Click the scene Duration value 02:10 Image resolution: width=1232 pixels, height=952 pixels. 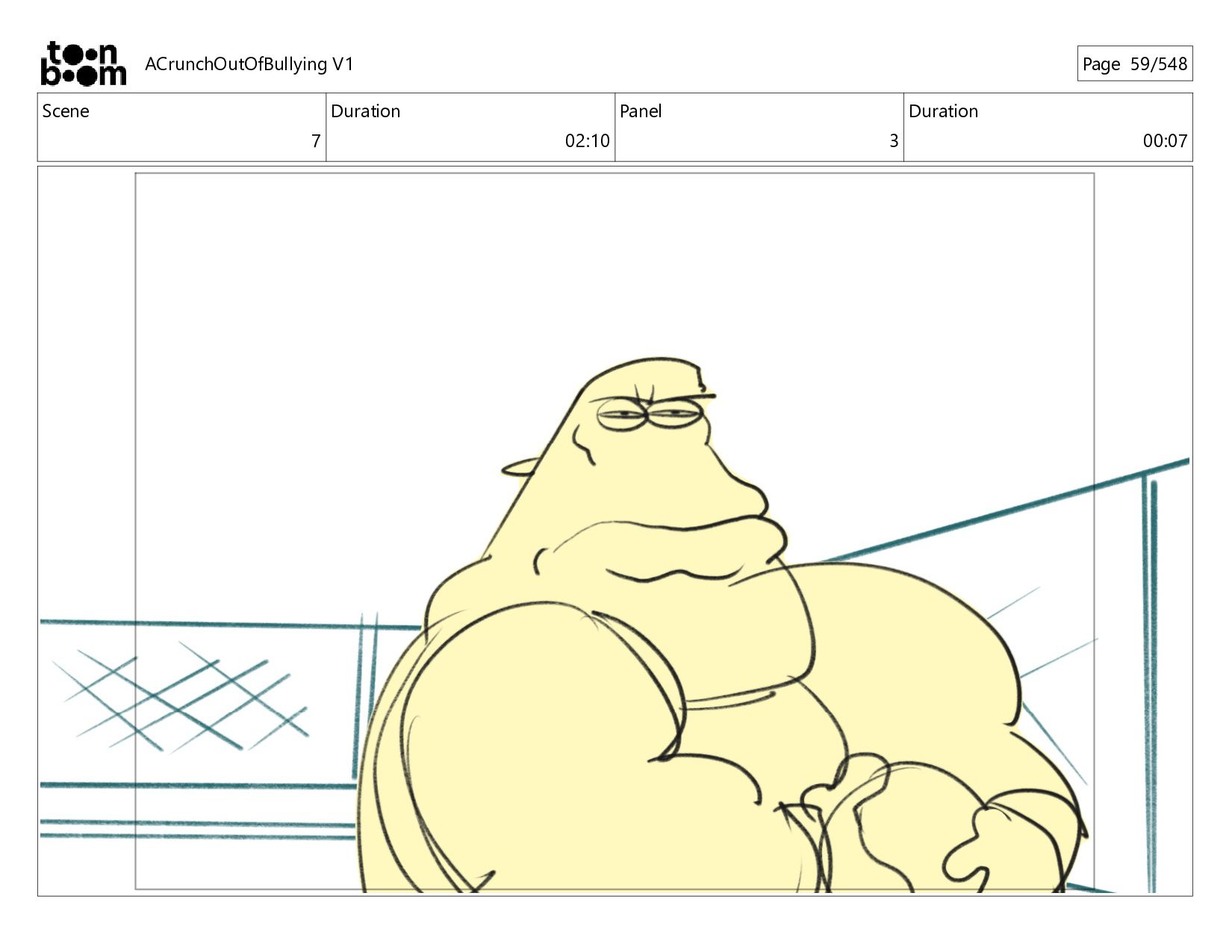pos(587,141)
